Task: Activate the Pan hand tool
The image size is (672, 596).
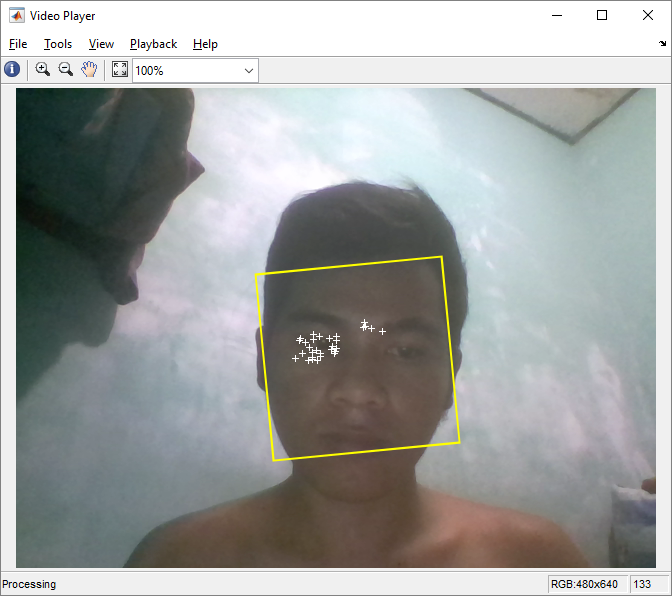Action: [89, 70]
